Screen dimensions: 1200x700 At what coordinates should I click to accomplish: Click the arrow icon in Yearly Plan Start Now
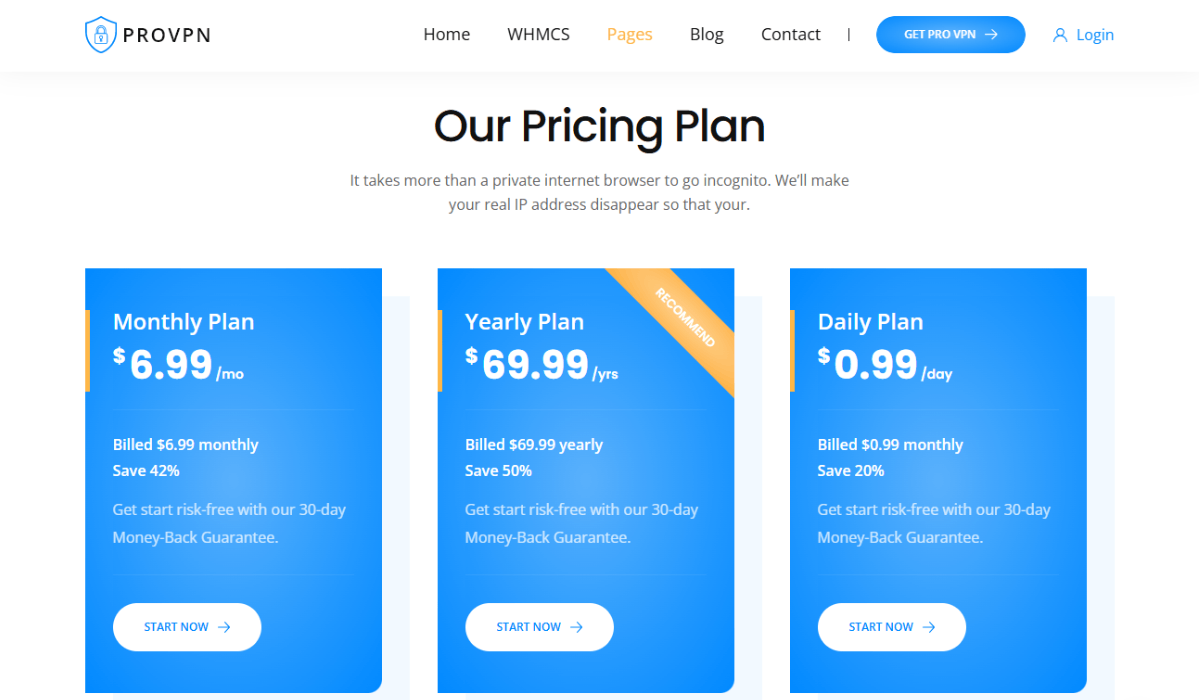576,627
